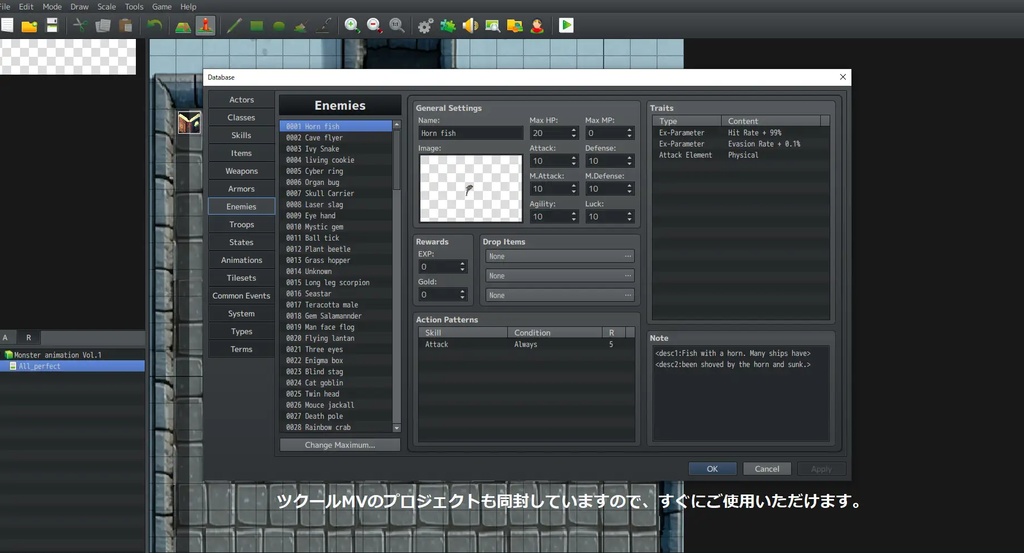Click the enemy Name input field
The height and width of the screenshot is (553, 1024).
pos(470,133)
